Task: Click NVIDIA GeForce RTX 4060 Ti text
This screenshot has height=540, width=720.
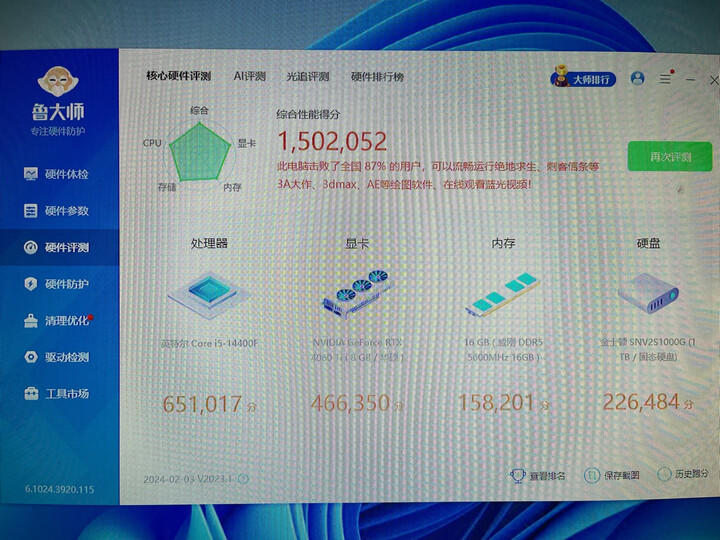Action: pyautogui.click(x=357, y=349)
